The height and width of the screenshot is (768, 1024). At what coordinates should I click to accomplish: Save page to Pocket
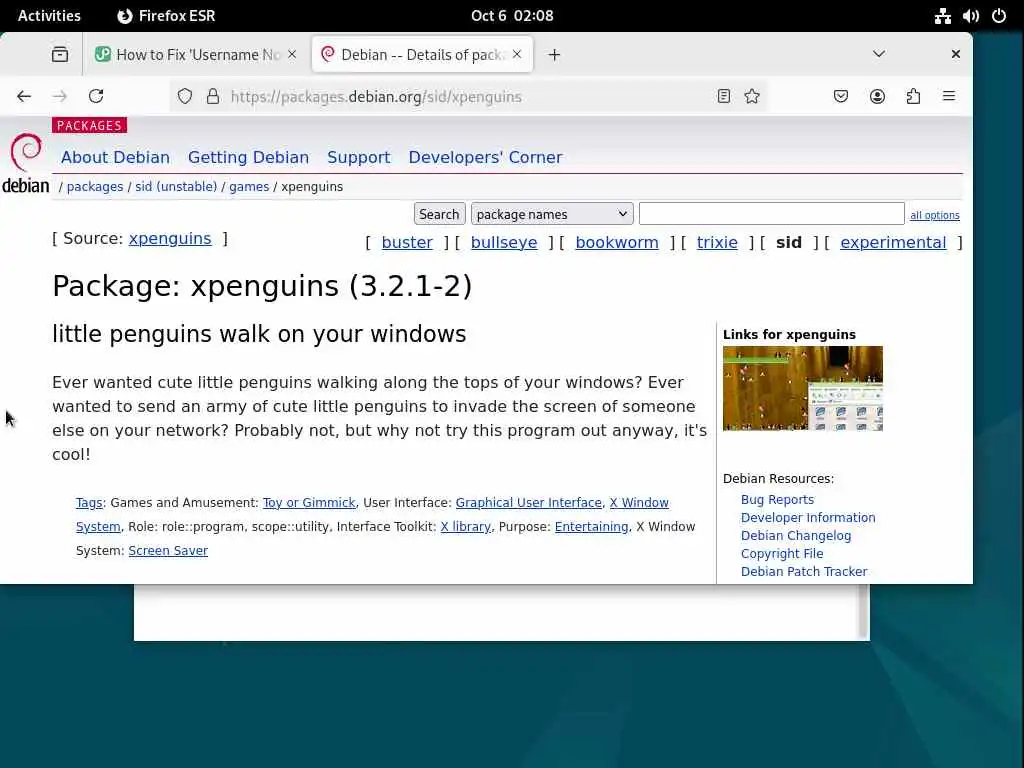point(841,97)
